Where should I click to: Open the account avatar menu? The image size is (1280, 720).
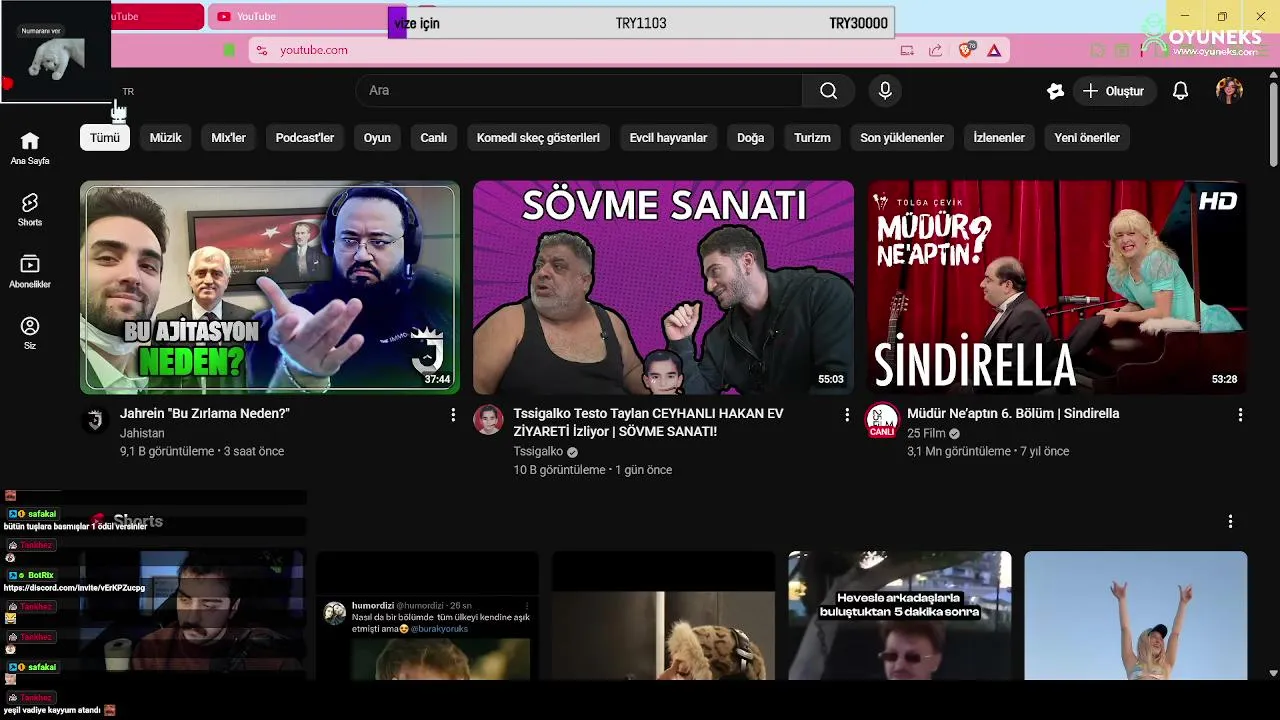click(x=1229, y=91)
